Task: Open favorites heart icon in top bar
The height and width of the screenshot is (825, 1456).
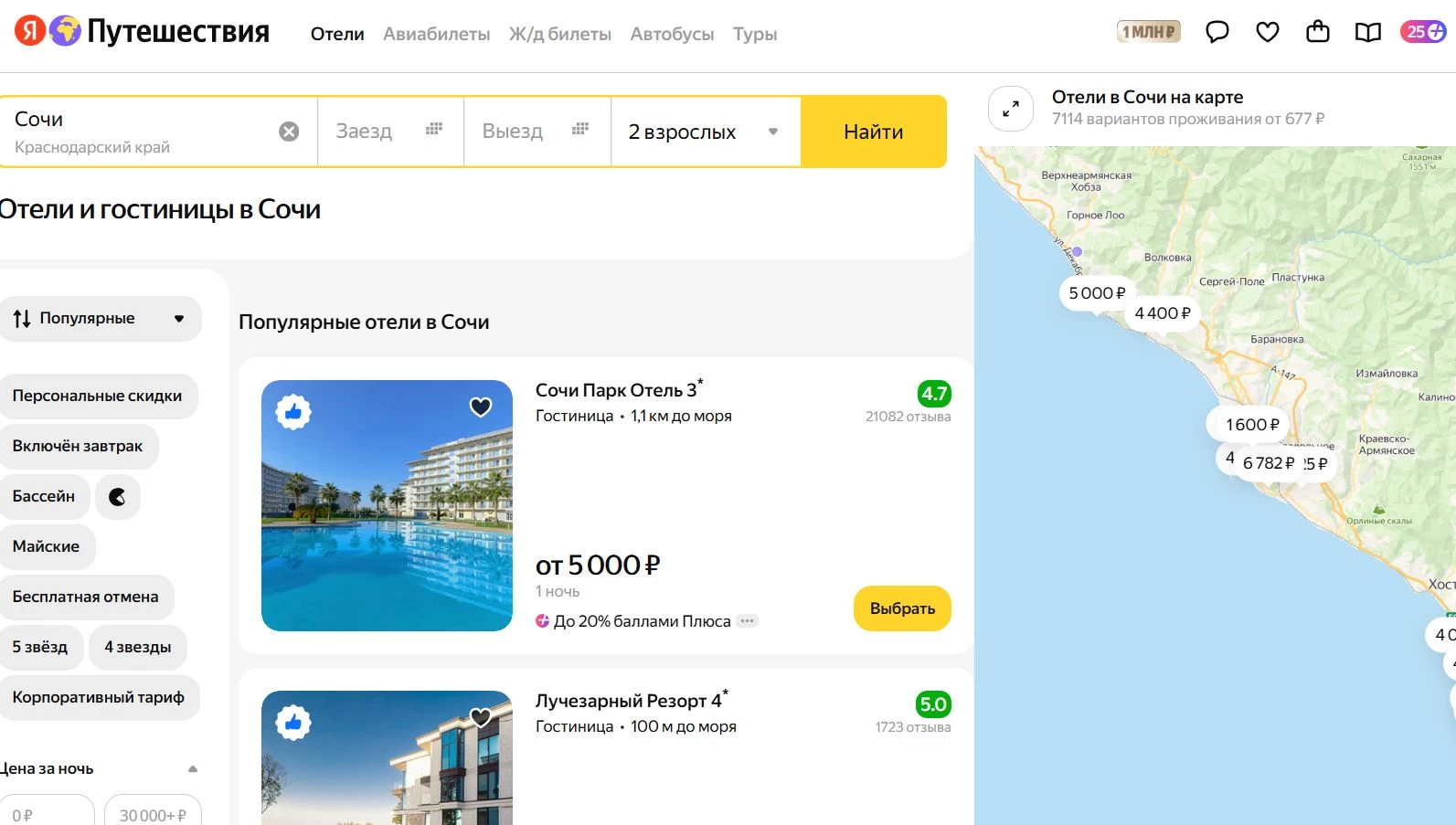Action: click(x=1267, y=33)
